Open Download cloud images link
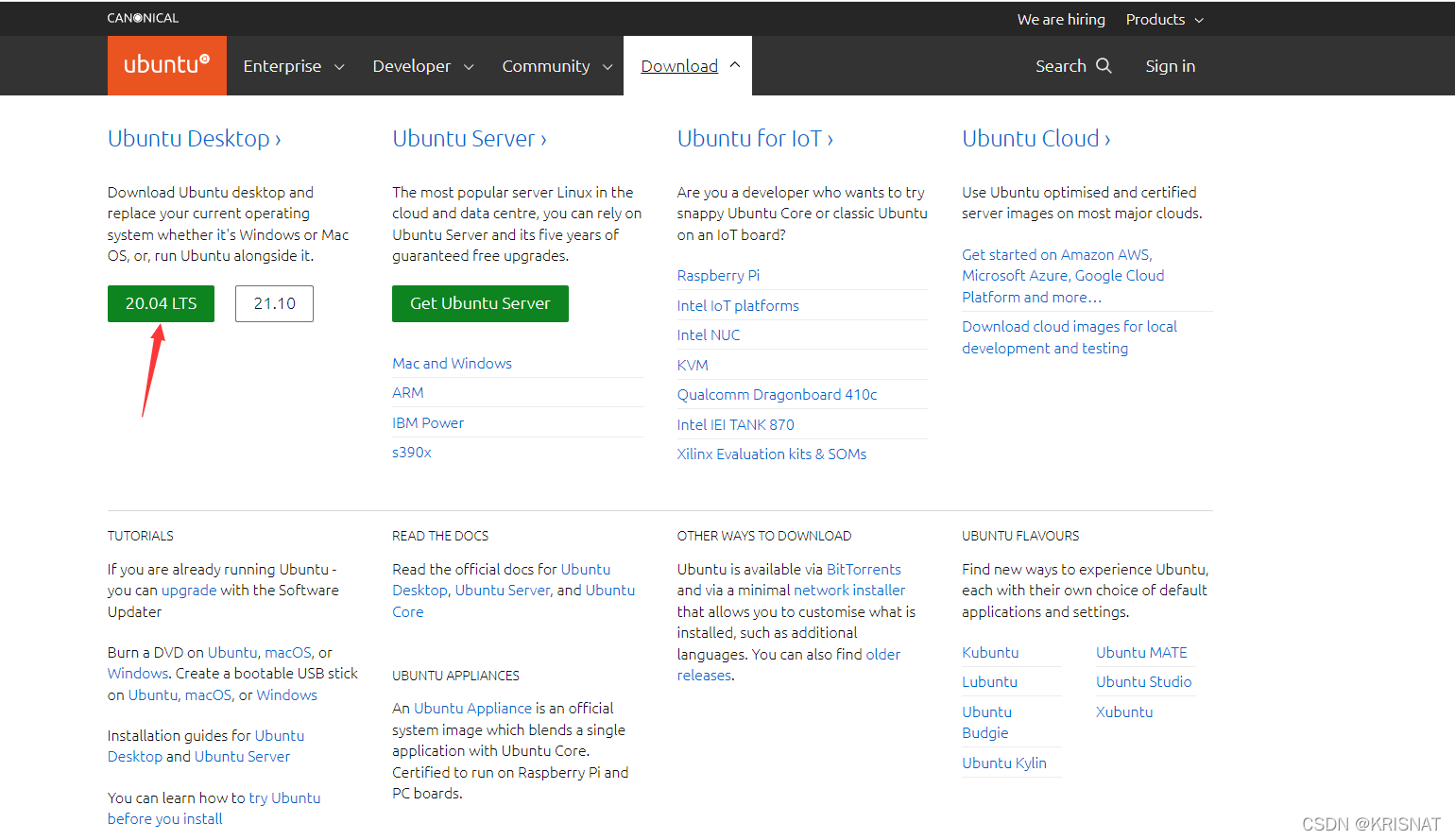Screen dimensions: 1455x840 pos(1070,337)
